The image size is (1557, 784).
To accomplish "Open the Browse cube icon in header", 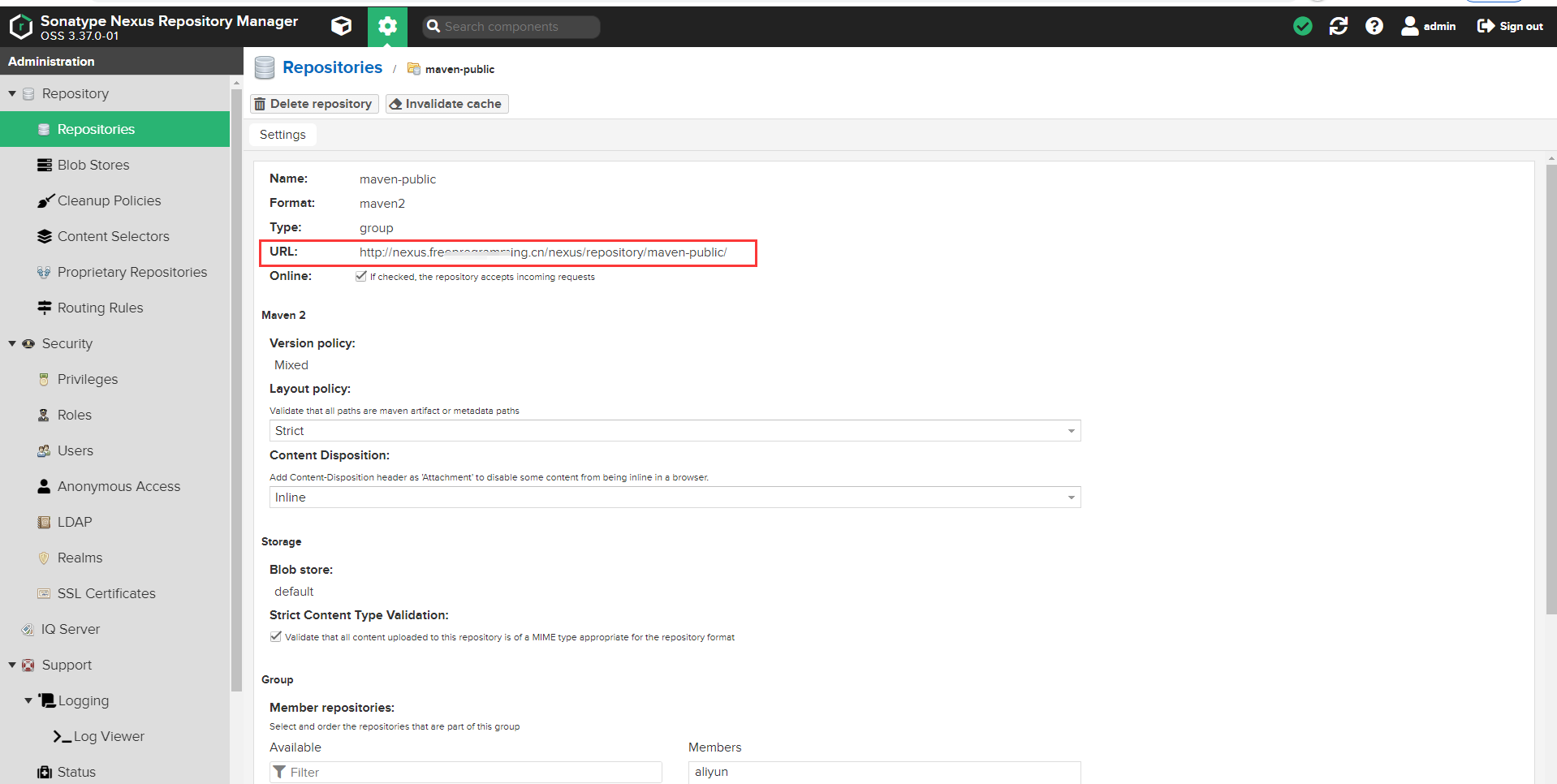I will tap(342, 26).
